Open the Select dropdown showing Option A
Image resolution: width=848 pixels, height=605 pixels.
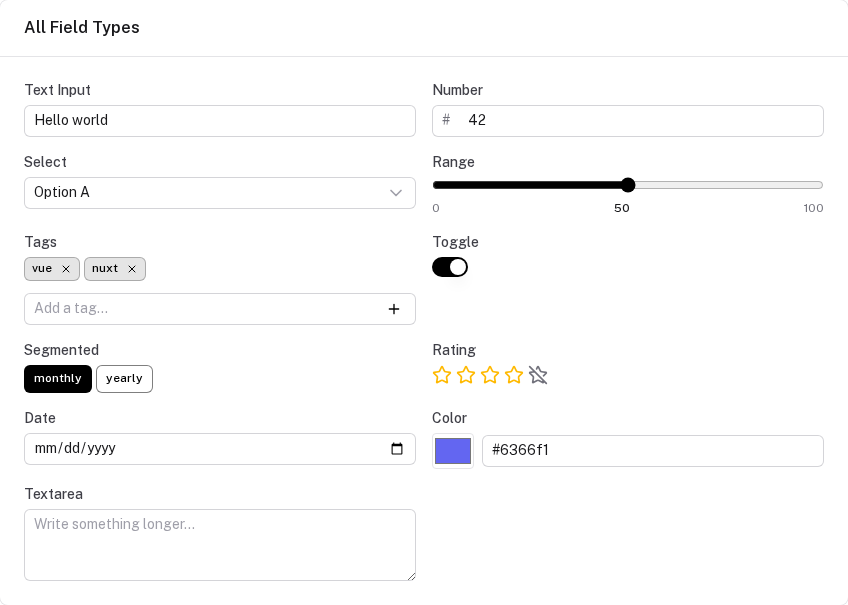(x=220, y=193)
